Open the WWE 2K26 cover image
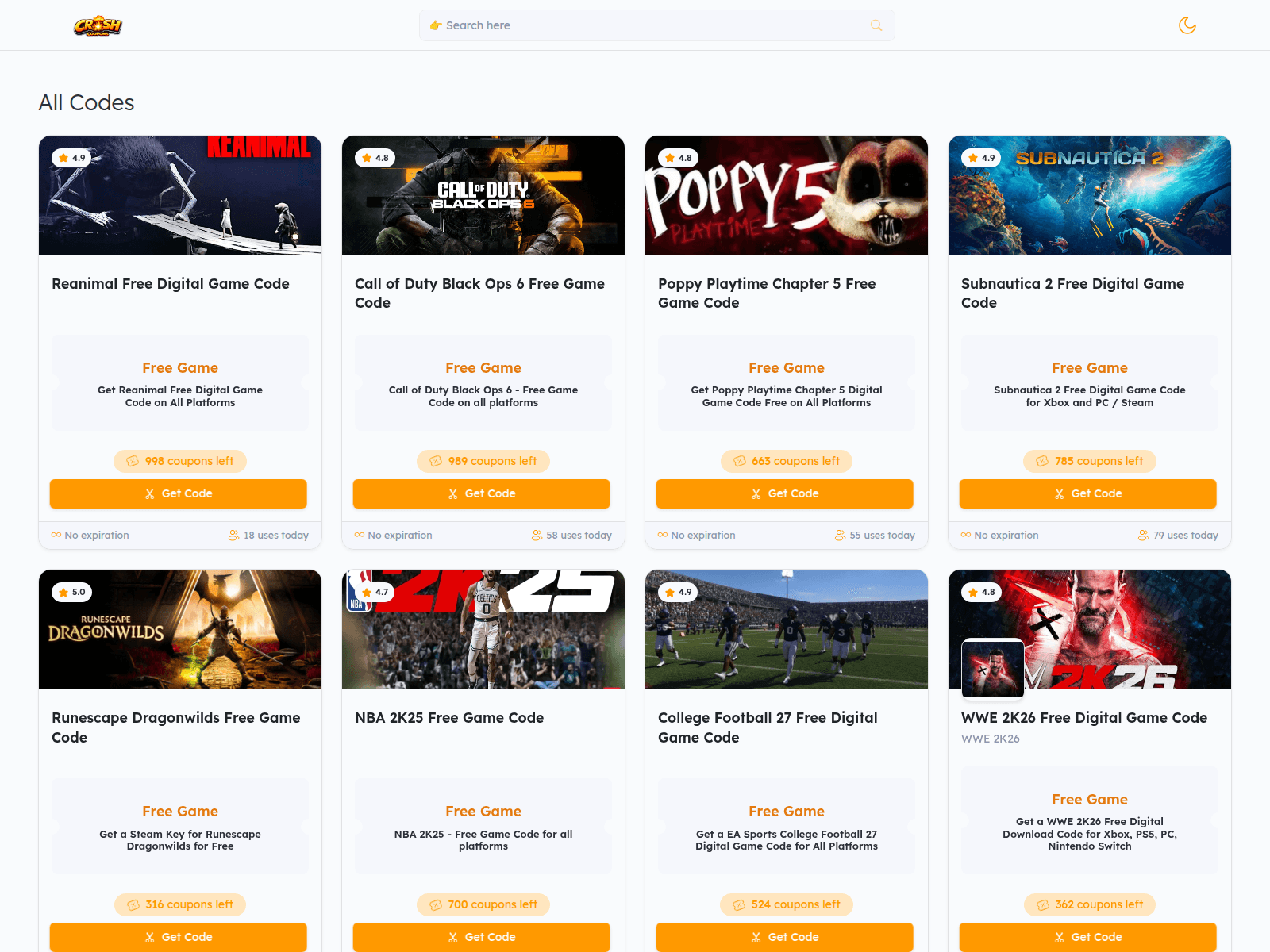This screenshot has width=1270, height=952. click(1090, 629)
